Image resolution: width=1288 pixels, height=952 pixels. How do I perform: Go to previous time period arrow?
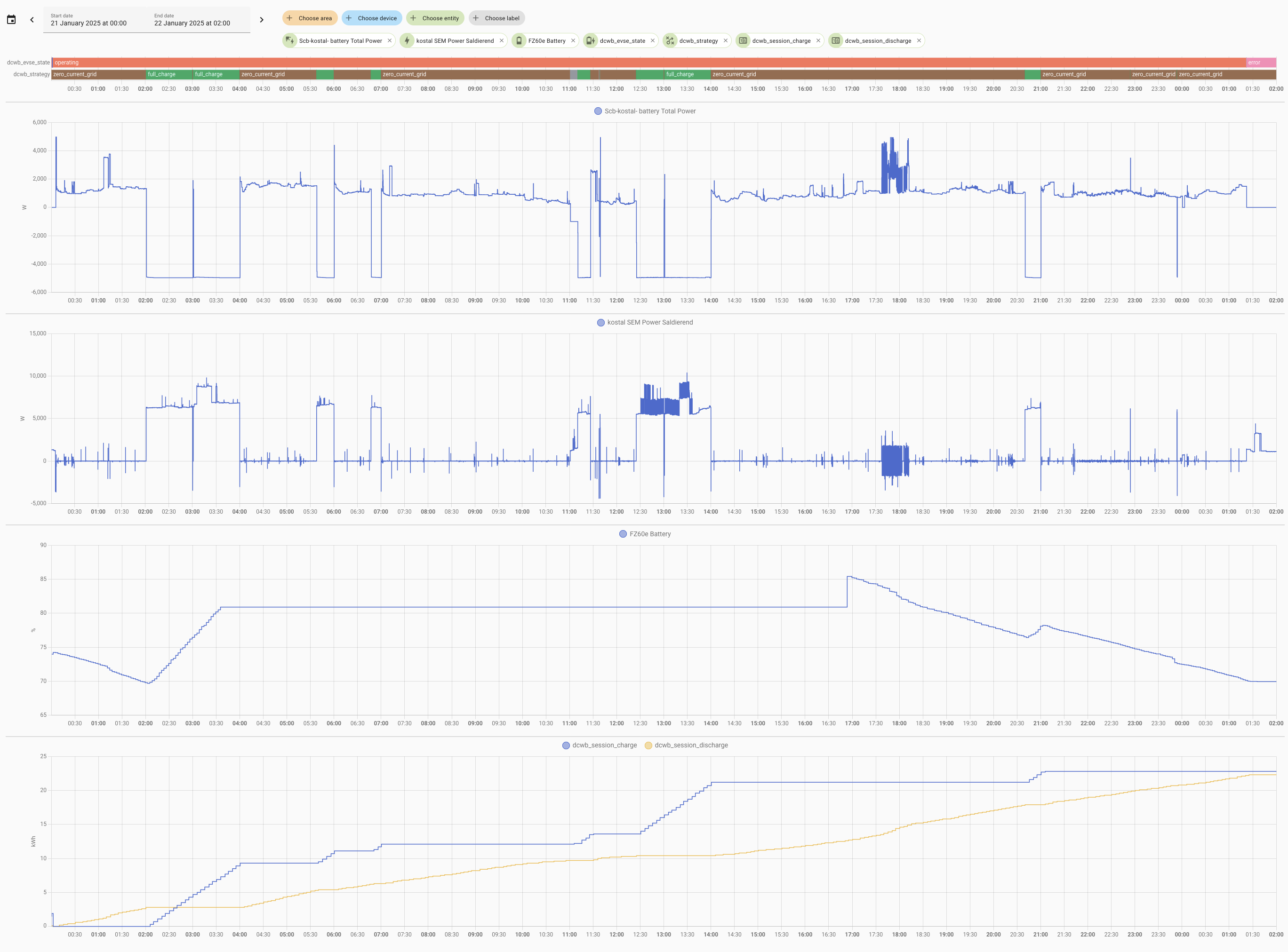(x=32, y=20)
